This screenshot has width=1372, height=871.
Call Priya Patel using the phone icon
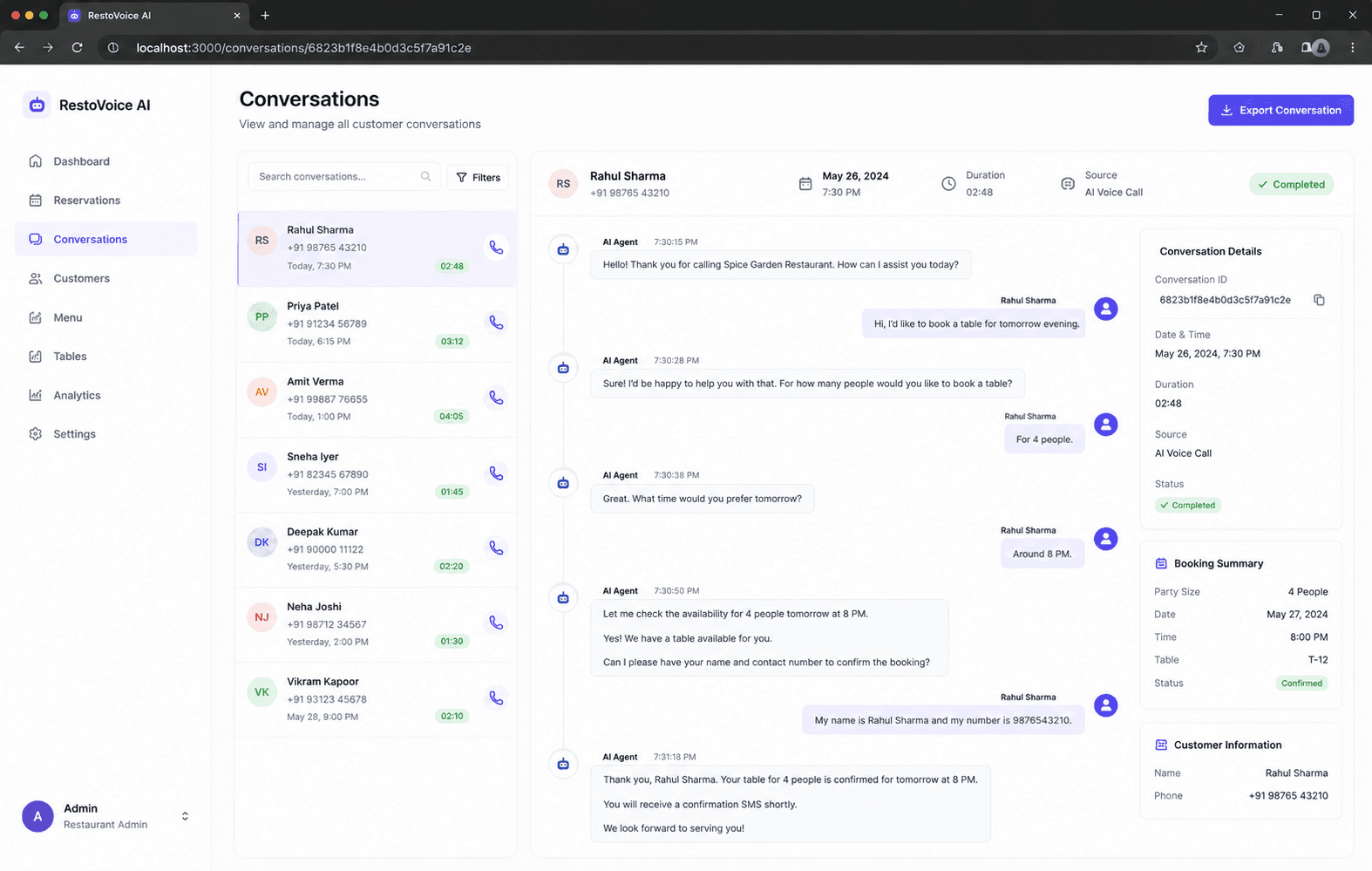[496, 323]
